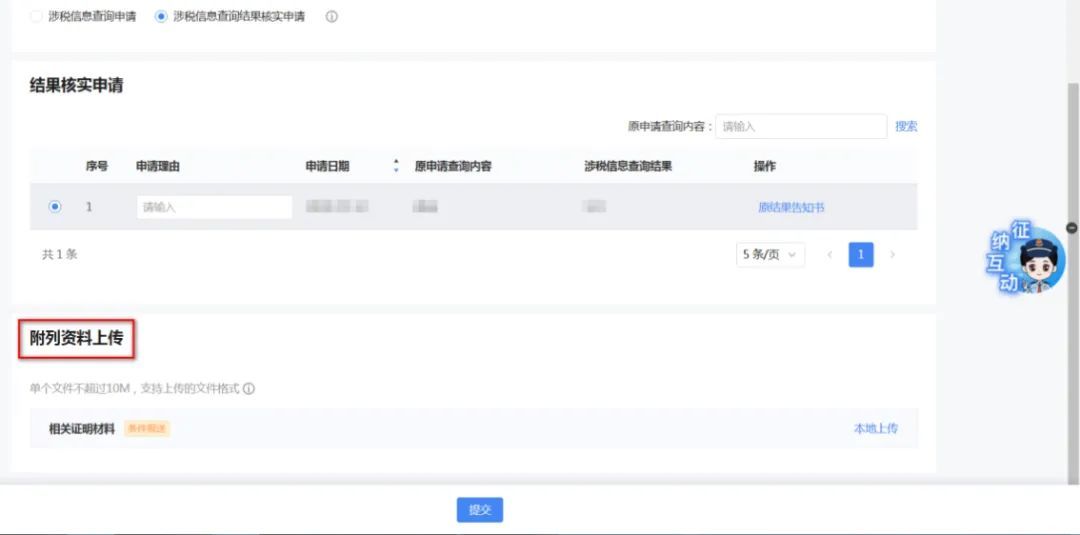Select 涉税信息查询结果核实申请 radio option
The height and width of the screenshot is (535, 1080).
pyautogui.click(x=161, y=17)
